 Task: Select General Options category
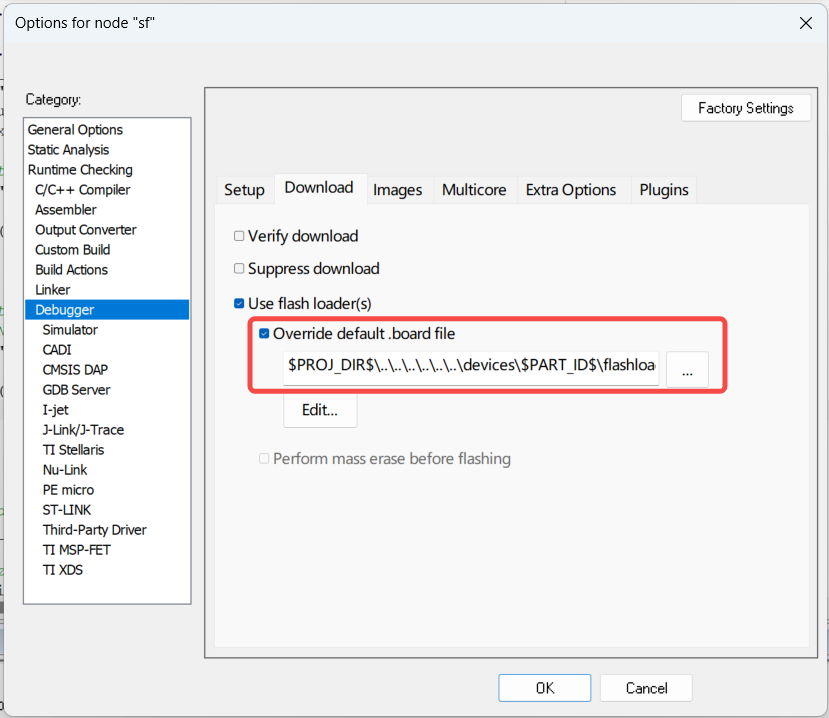point(75,130)
